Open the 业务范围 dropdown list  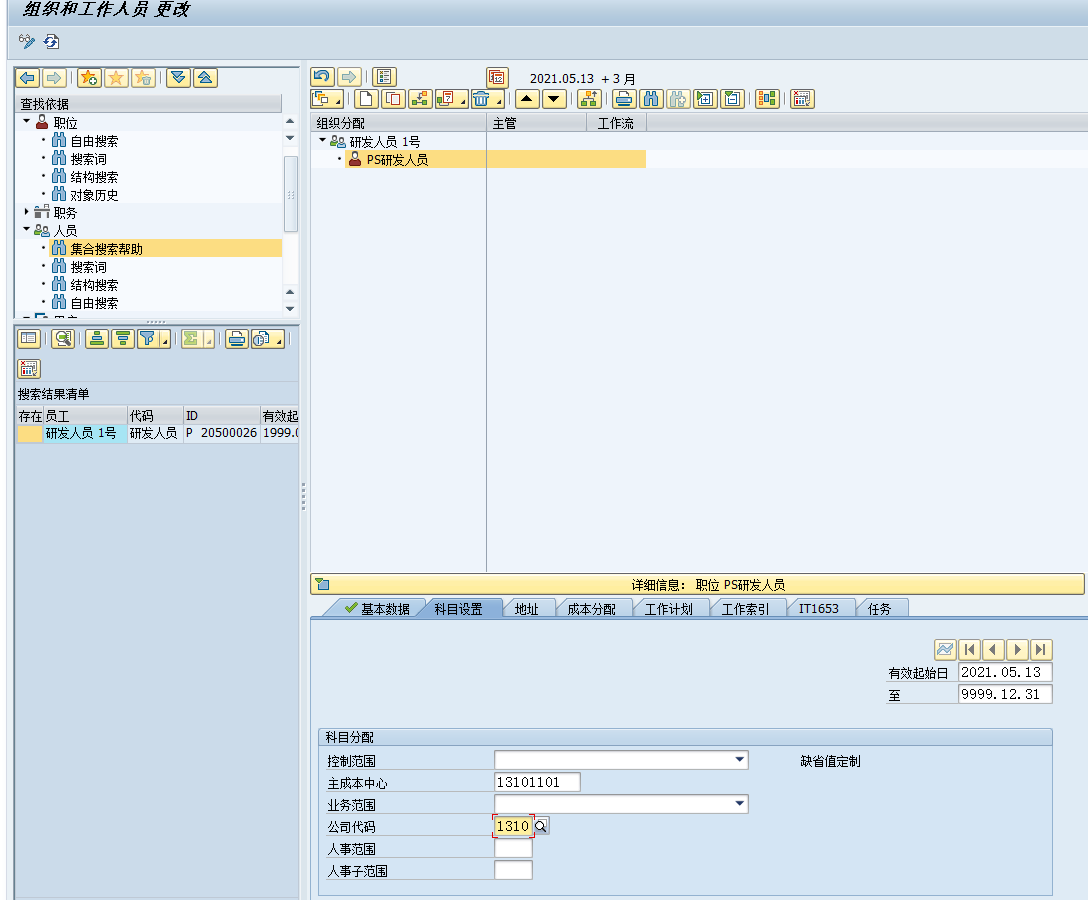point(740,803)
